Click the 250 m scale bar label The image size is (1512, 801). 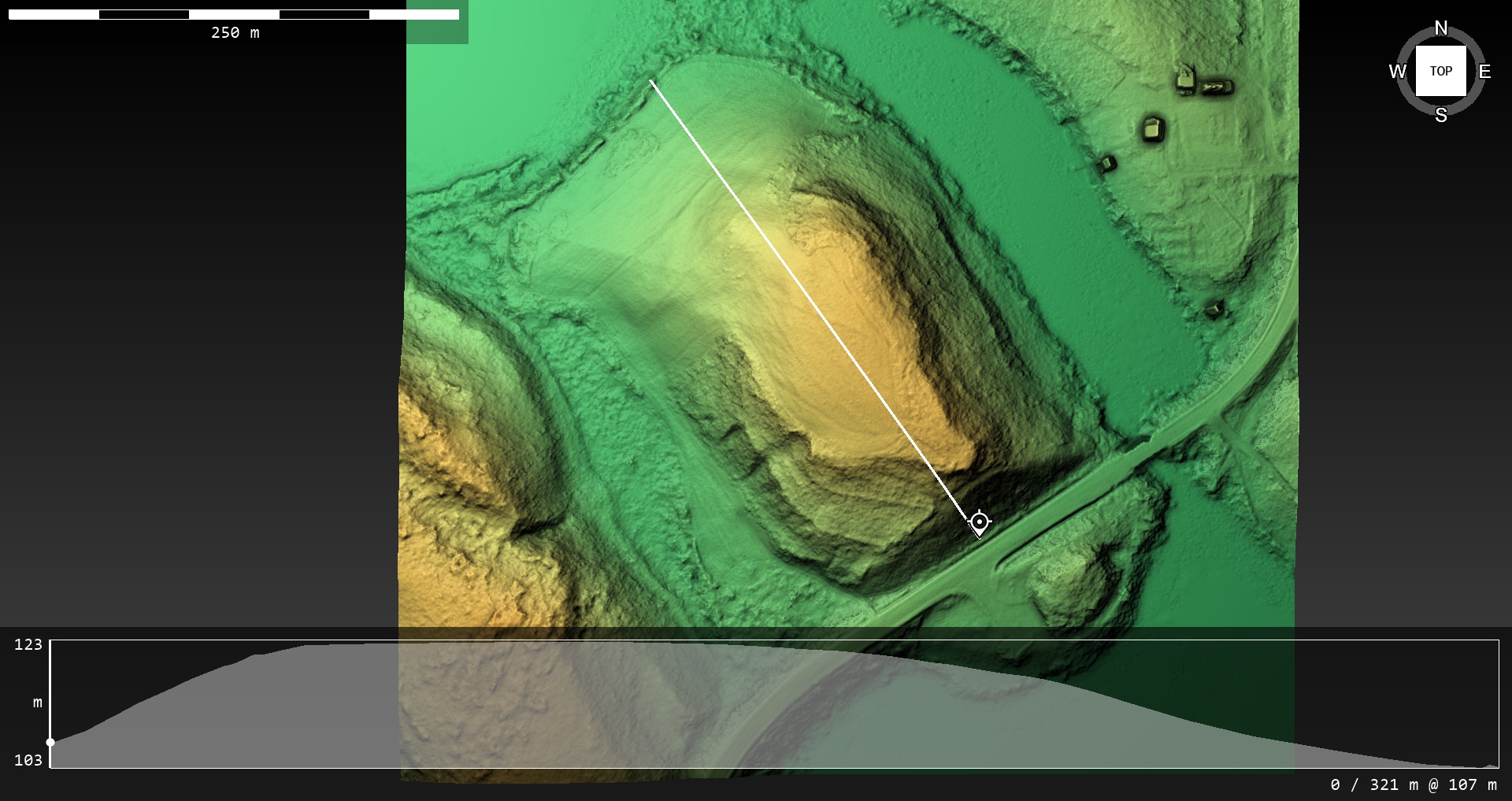click(x=235, y=32)
